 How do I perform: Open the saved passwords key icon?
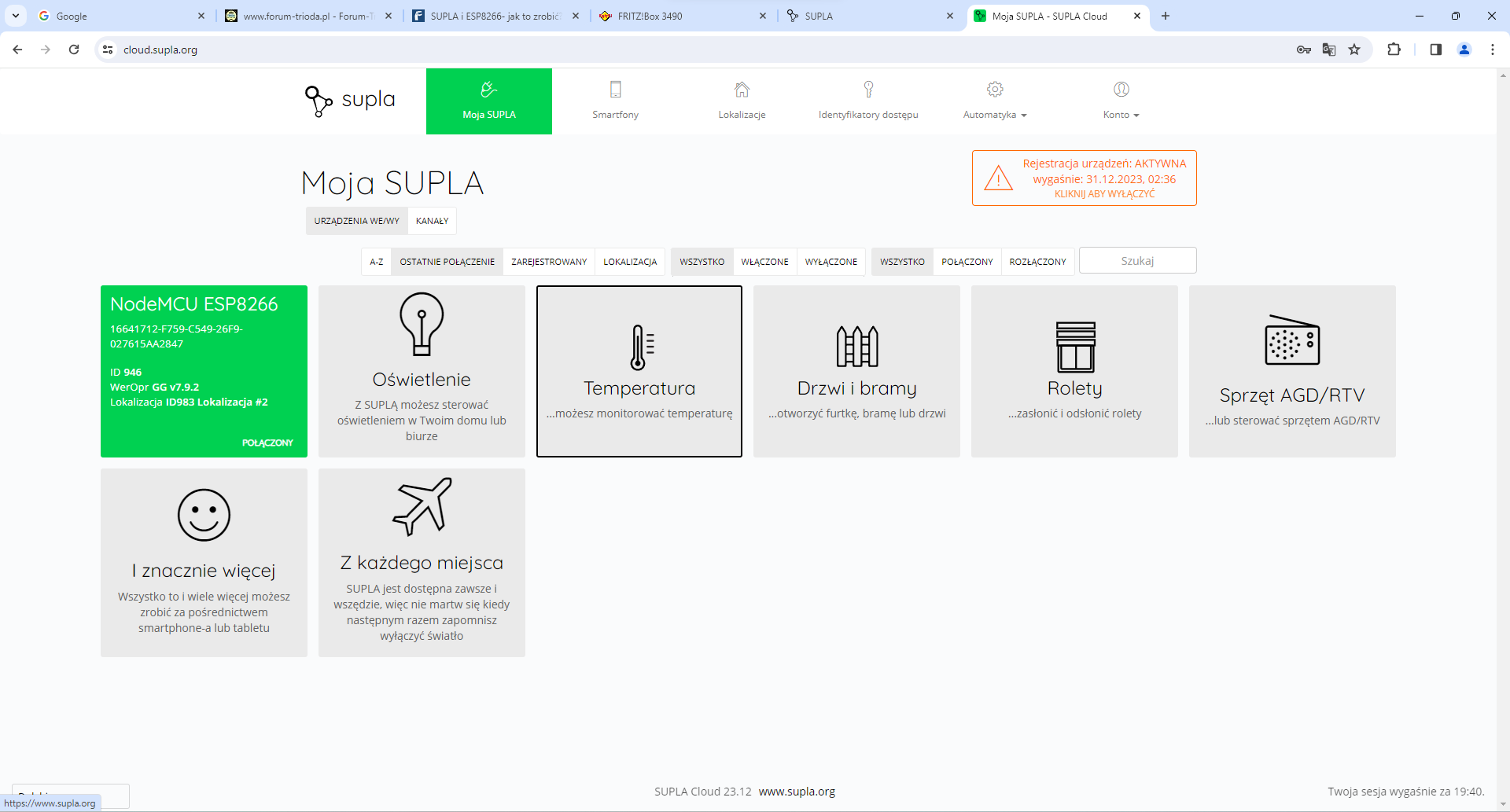click(1304, 50)
